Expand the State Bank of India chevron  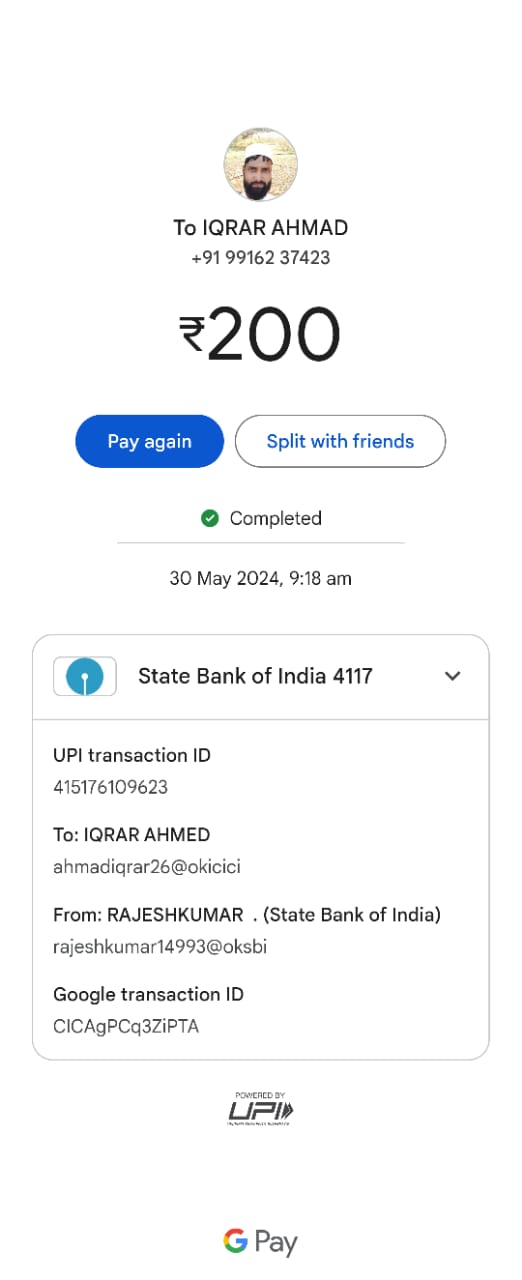coord(453,676)
